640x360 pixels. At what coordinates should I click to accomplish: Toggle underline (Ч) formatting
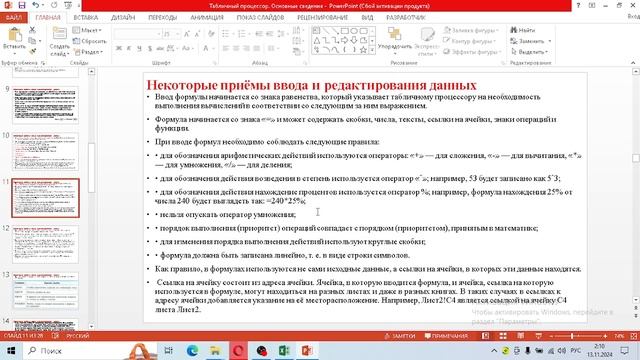[x=139, y=48]
